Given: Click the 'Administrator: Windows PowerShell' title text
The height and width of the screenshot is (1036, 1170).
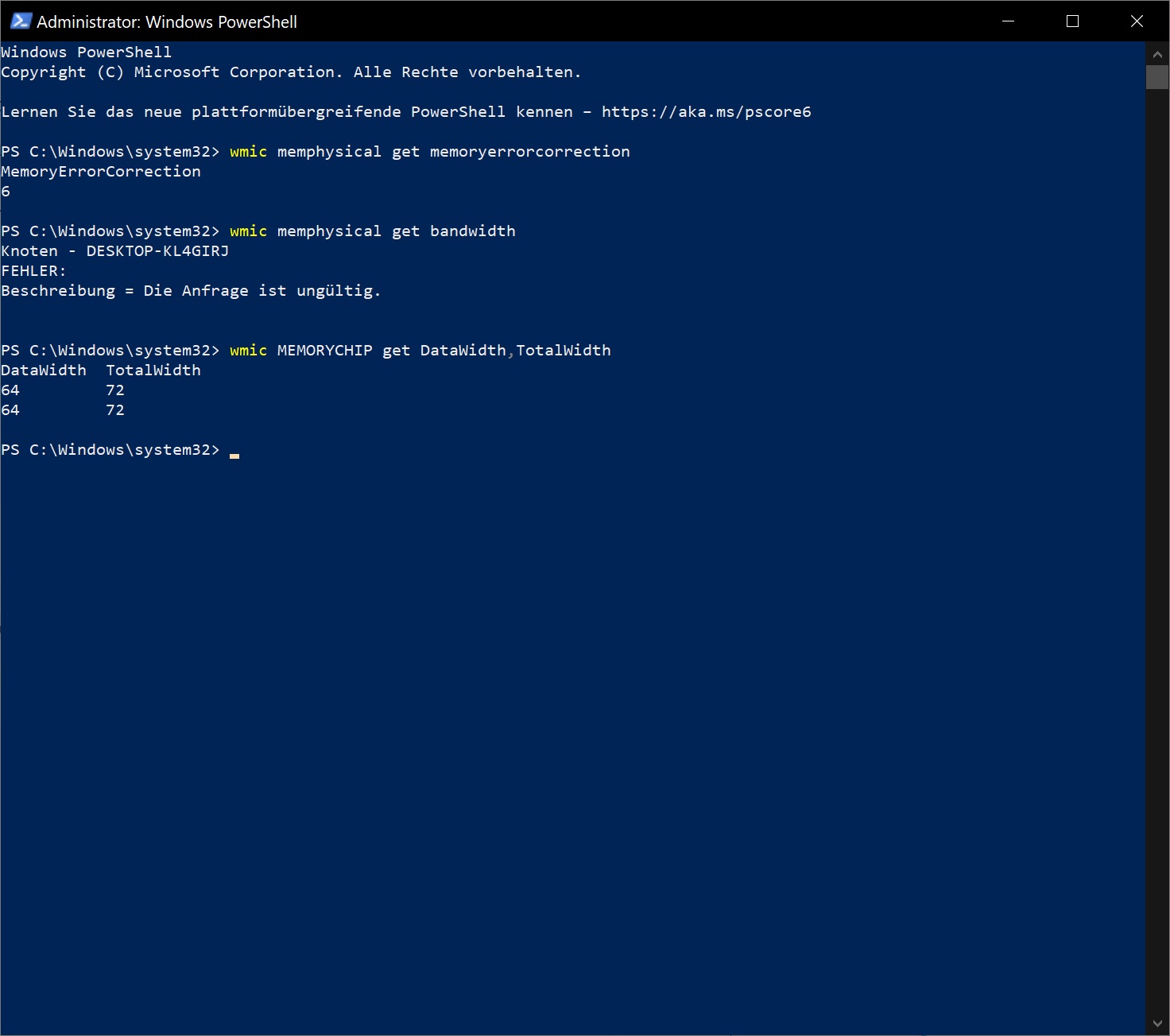Looking at the screenshot, I should pos(167,22).
